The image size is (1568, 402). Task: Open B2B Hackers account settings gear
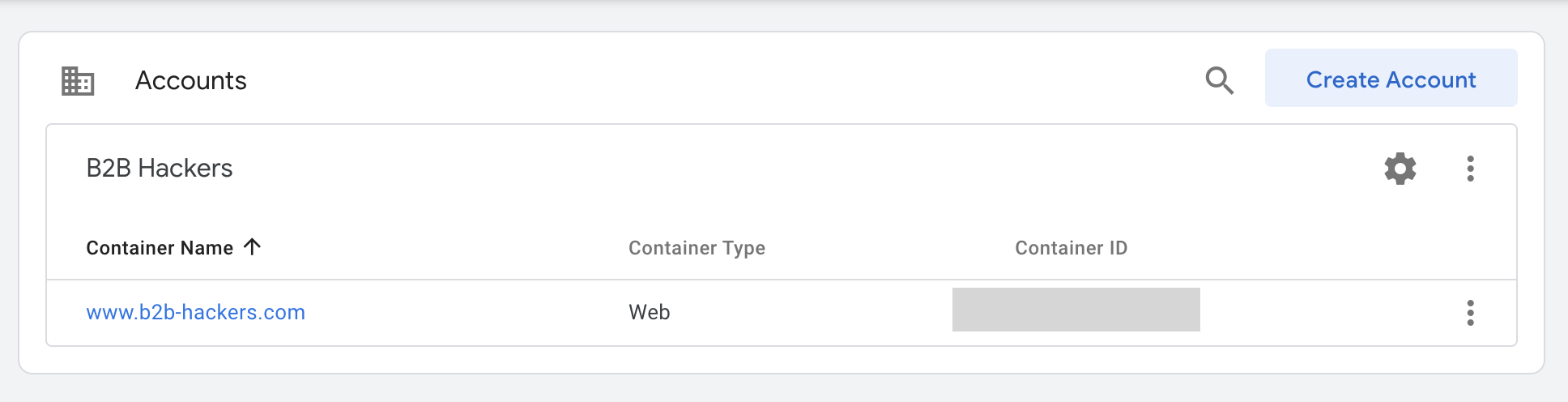click(x=1400, y=169)
